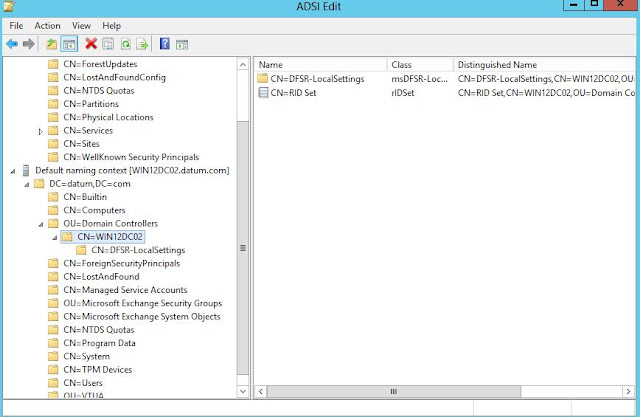Click the list pane horizontal scroll left arrow
This screenshot has width=640, height=417.
261,391
